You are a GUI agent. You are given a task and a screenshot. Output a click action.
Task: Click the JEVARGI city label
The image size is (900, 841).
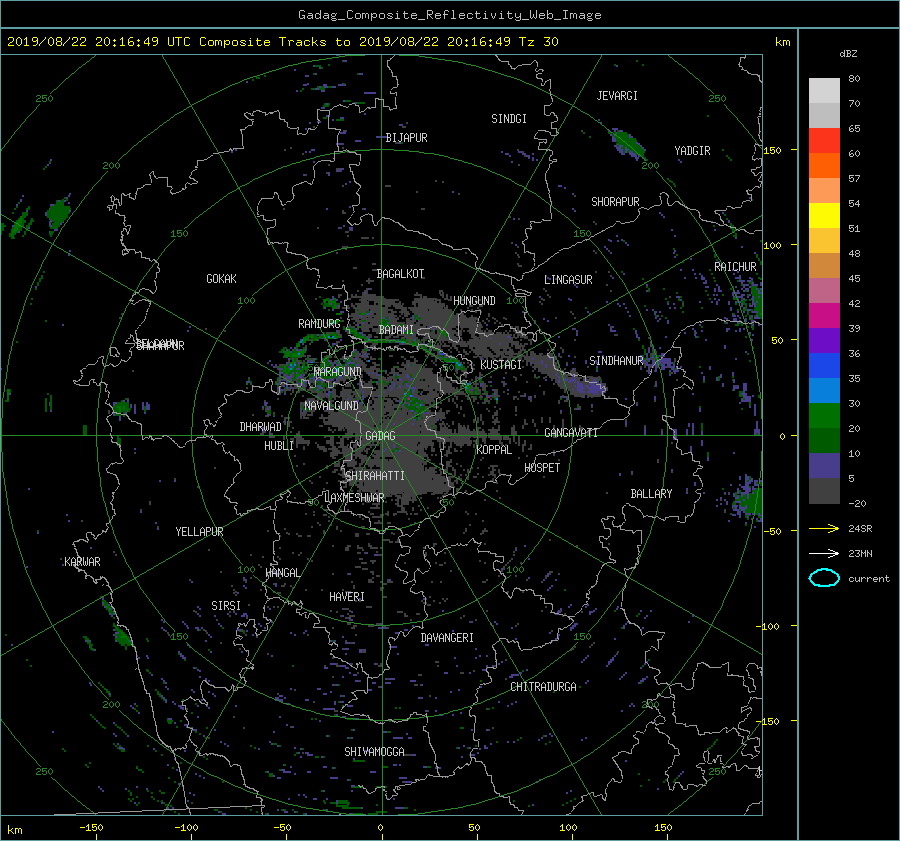tap(617, 96)
